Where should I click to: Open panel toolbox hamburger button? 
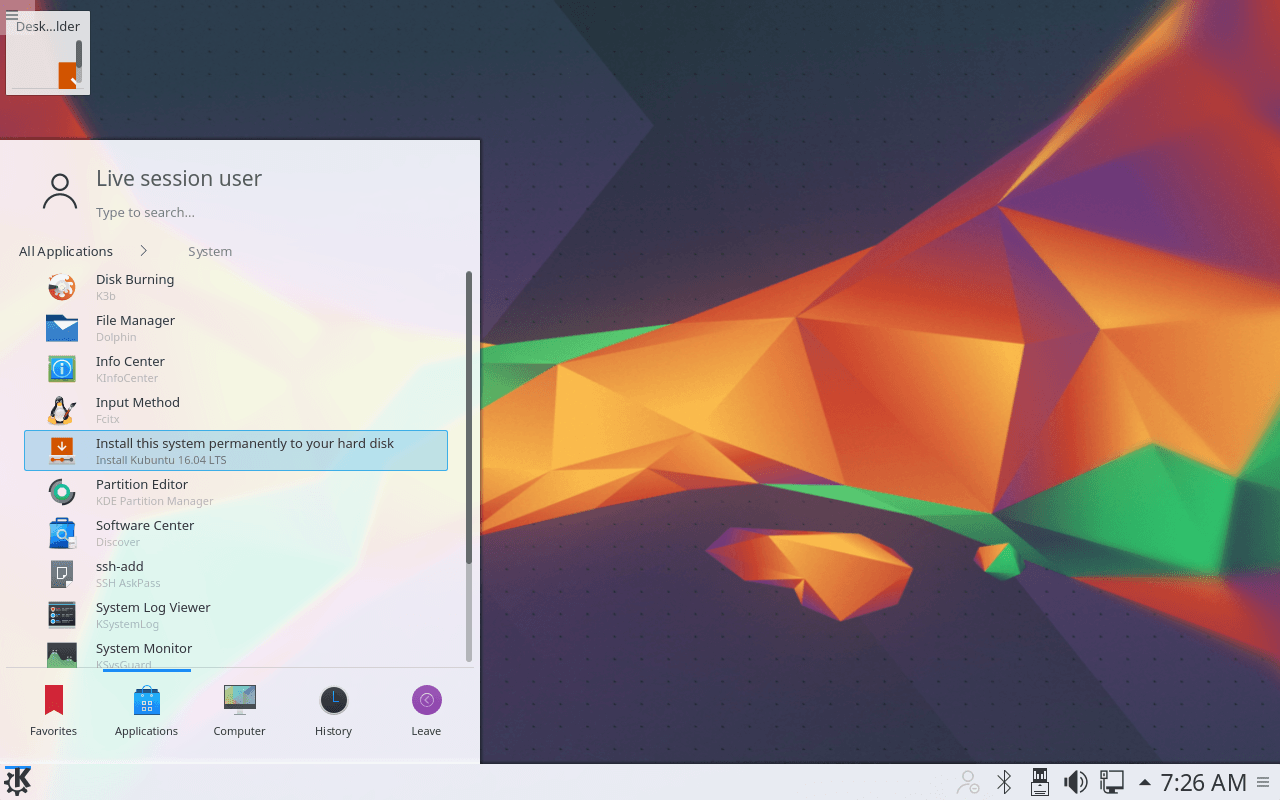(x=1264, y=782)
